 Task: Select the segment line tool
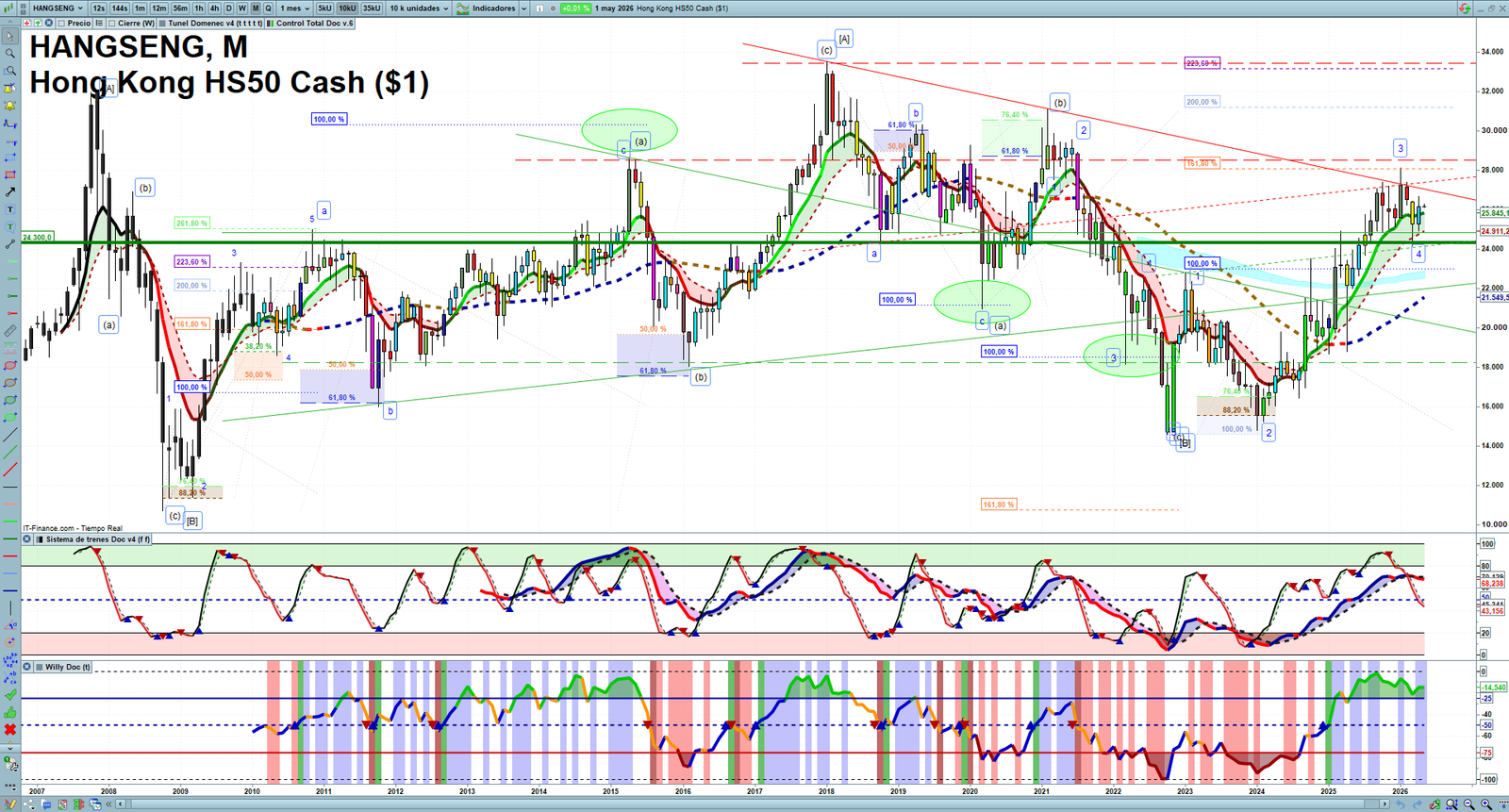point(10,244)
